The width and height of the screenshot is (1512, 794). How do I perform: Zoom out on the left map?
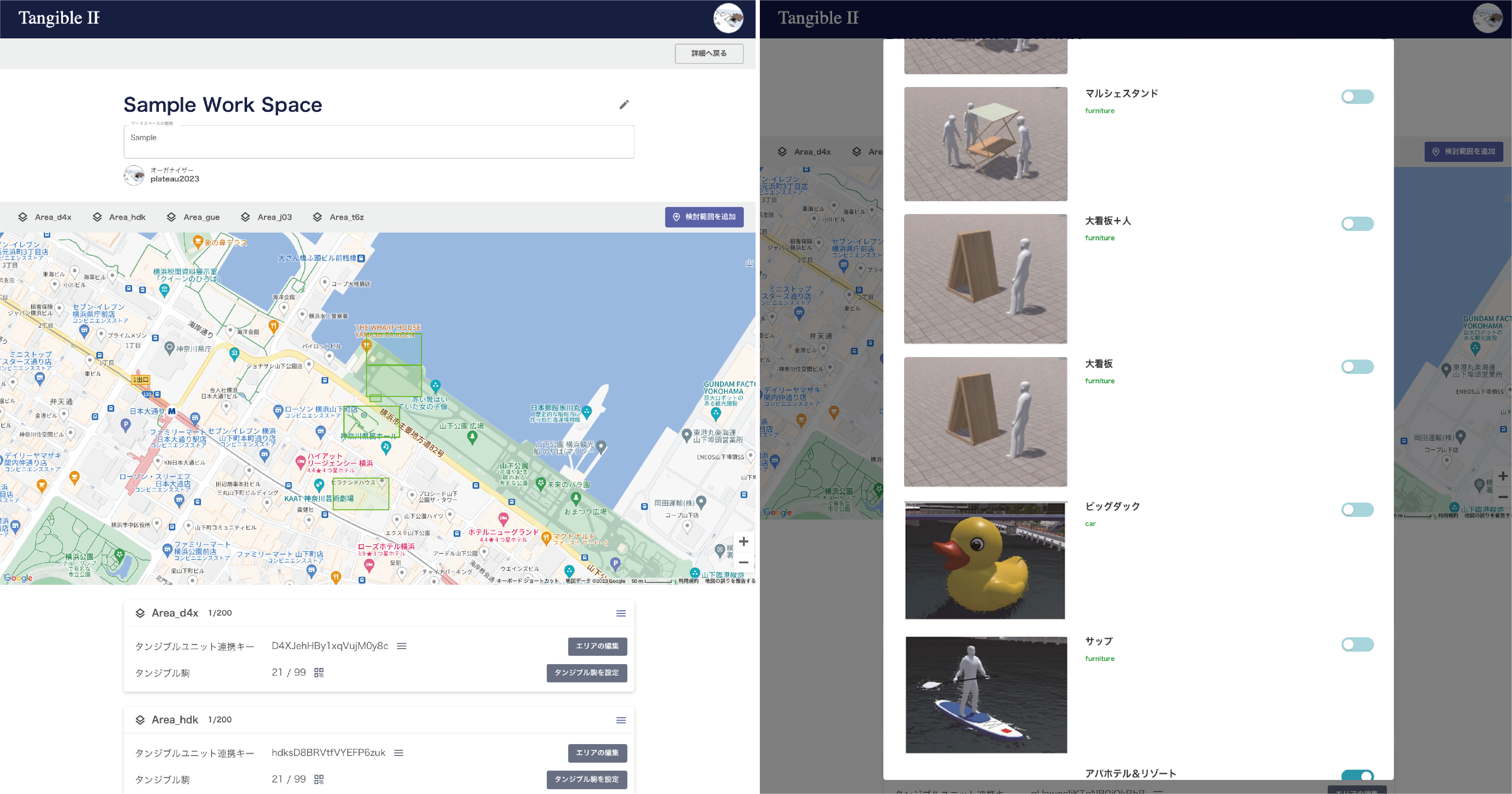pyautogui.click(x=744, y=562)
